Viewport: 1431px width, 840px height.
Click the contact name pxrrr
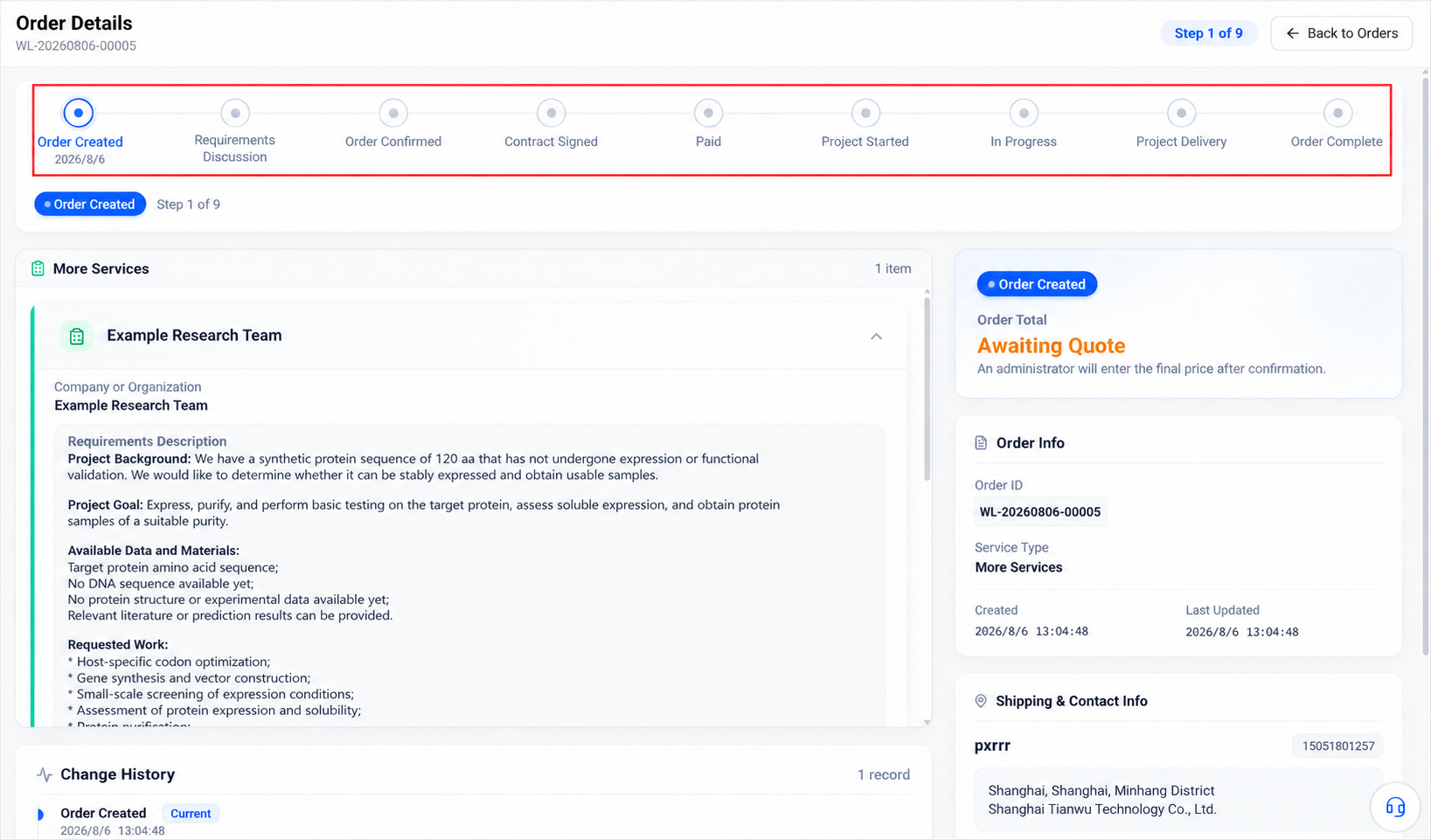pyautogui.click(x=992, y=746)
